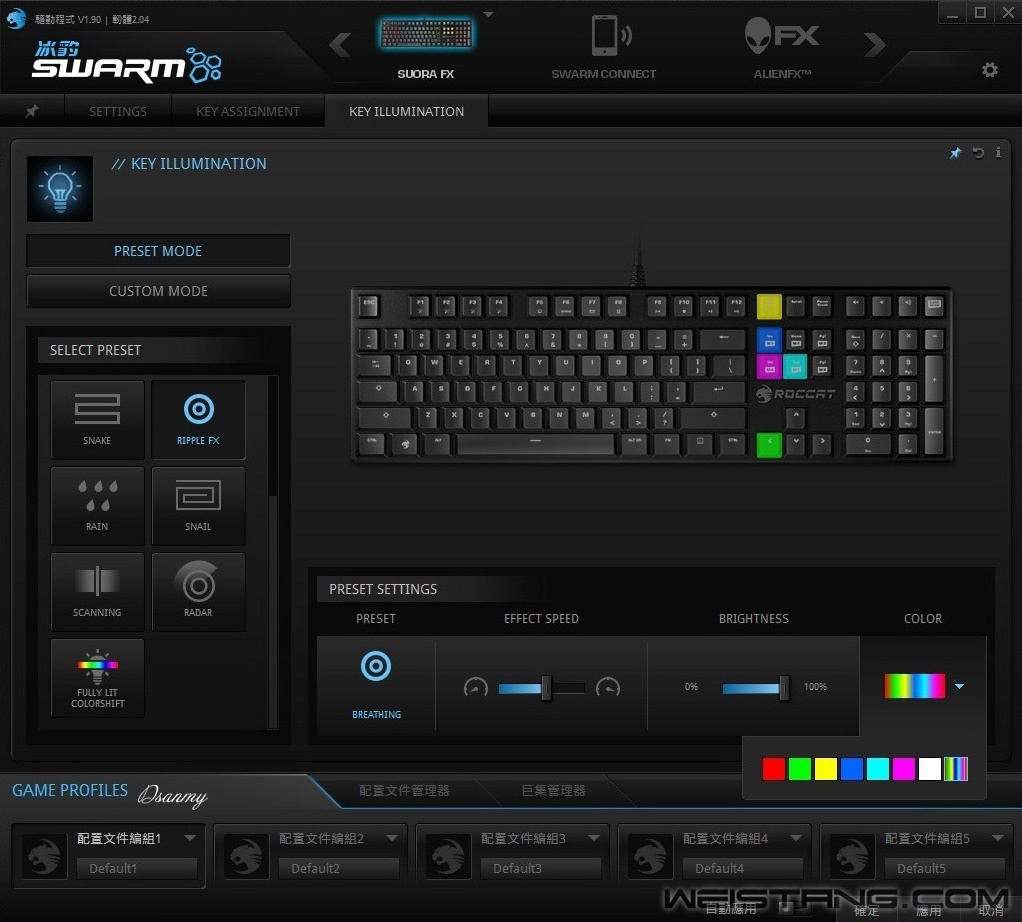Image resolution: width=1022 pixels, height=922 pixels.
Task: Pick the blue color swatch
Action: (x=852, y=769)
